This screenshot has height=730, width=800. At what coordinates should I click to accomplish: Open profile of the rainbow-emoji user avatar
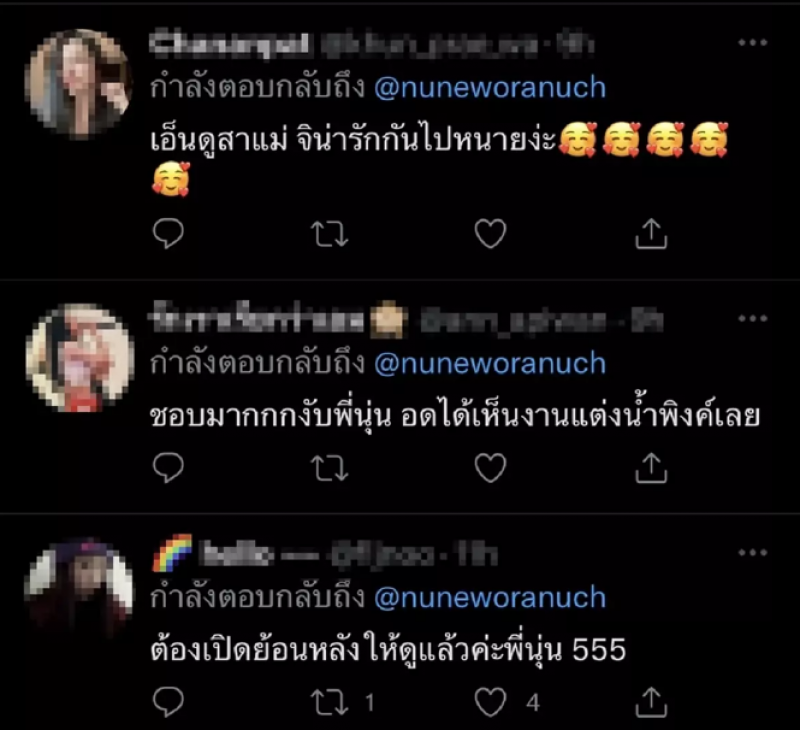pos(79,589)
